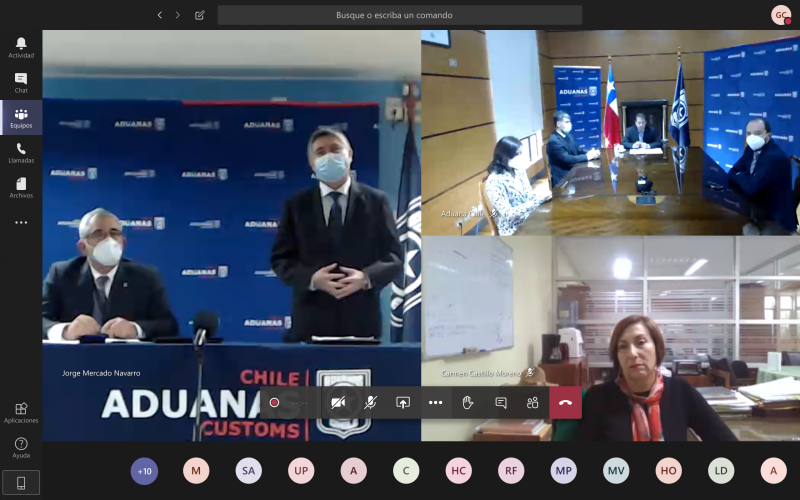Switch to Equipos in the sidebar
This screenshot has width=800, height=500.
tap(21, 118)
